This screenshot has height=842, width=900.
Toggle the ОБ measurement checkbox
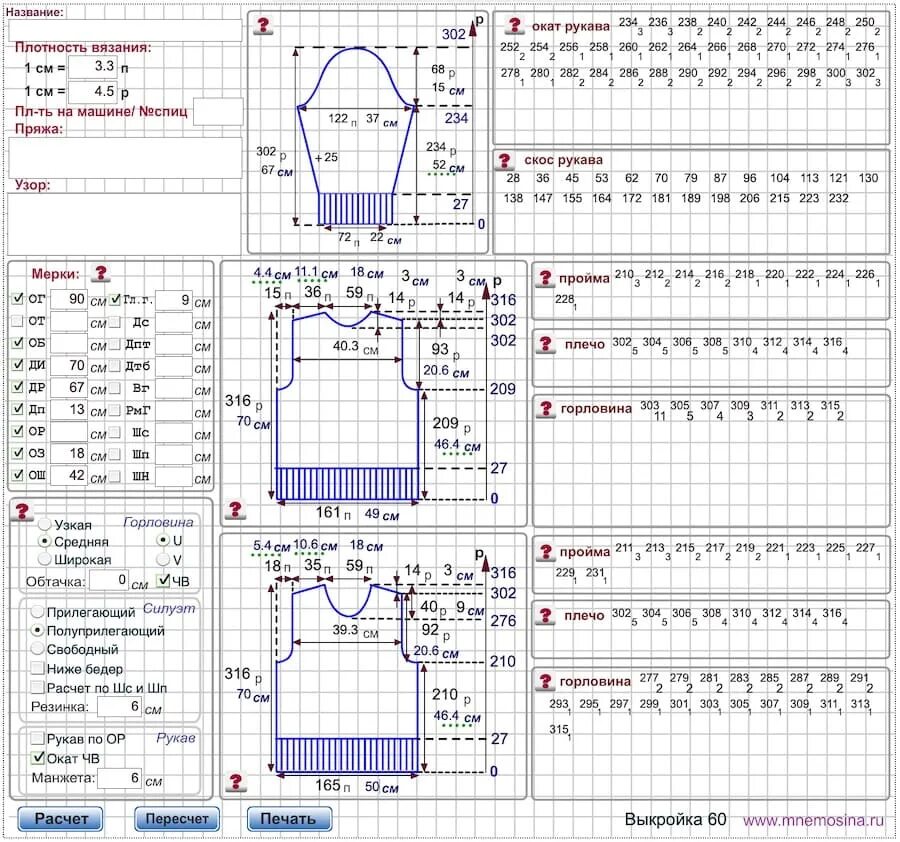[18, 343]
